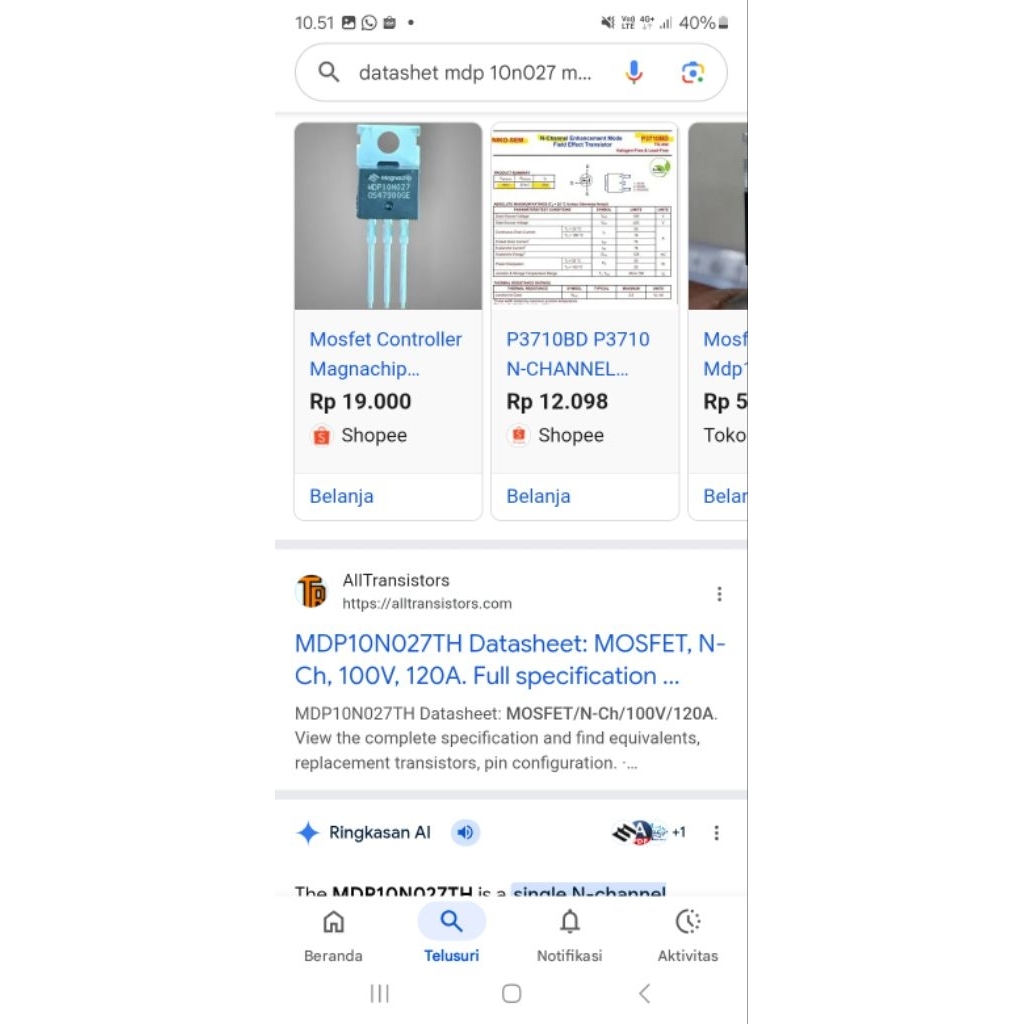Edit the search query 'datashet mdp 10n027'
This screenshot has height=1024, width=1024.
click(475, 72)
